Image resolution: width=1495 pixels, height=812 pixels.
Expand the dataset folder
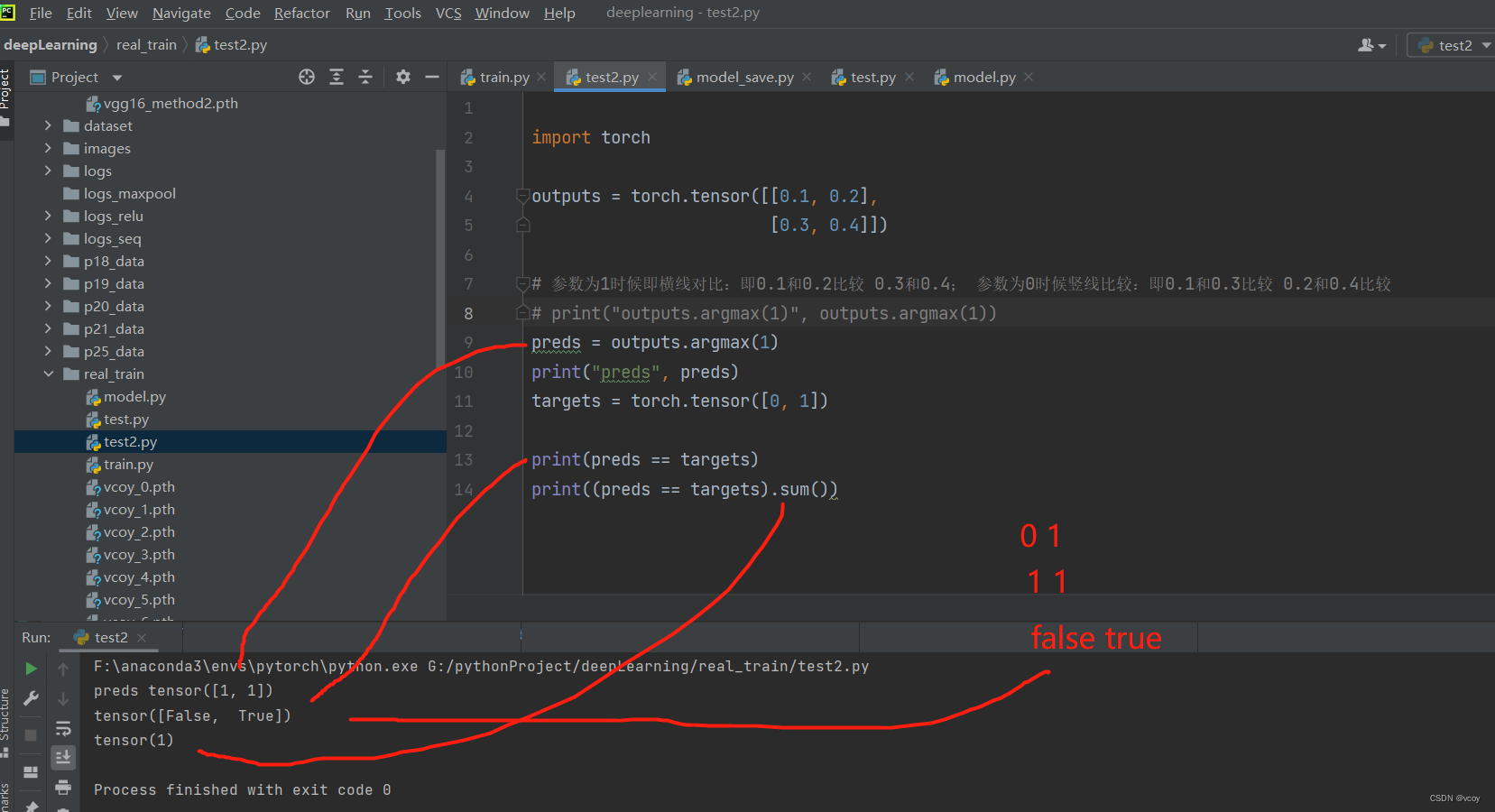pos(49,125)
